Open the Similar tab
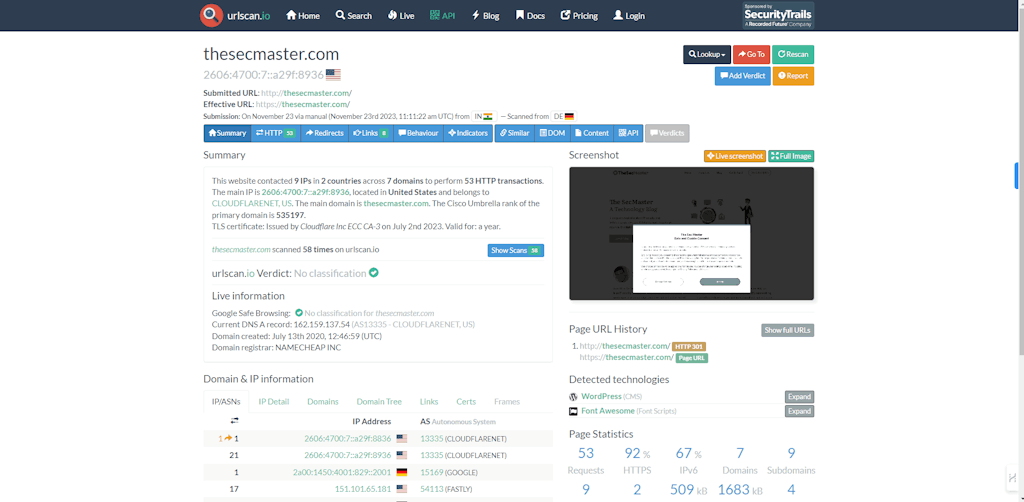The image size is (1024, 502). pyautogui.click(x=515, y=133)
